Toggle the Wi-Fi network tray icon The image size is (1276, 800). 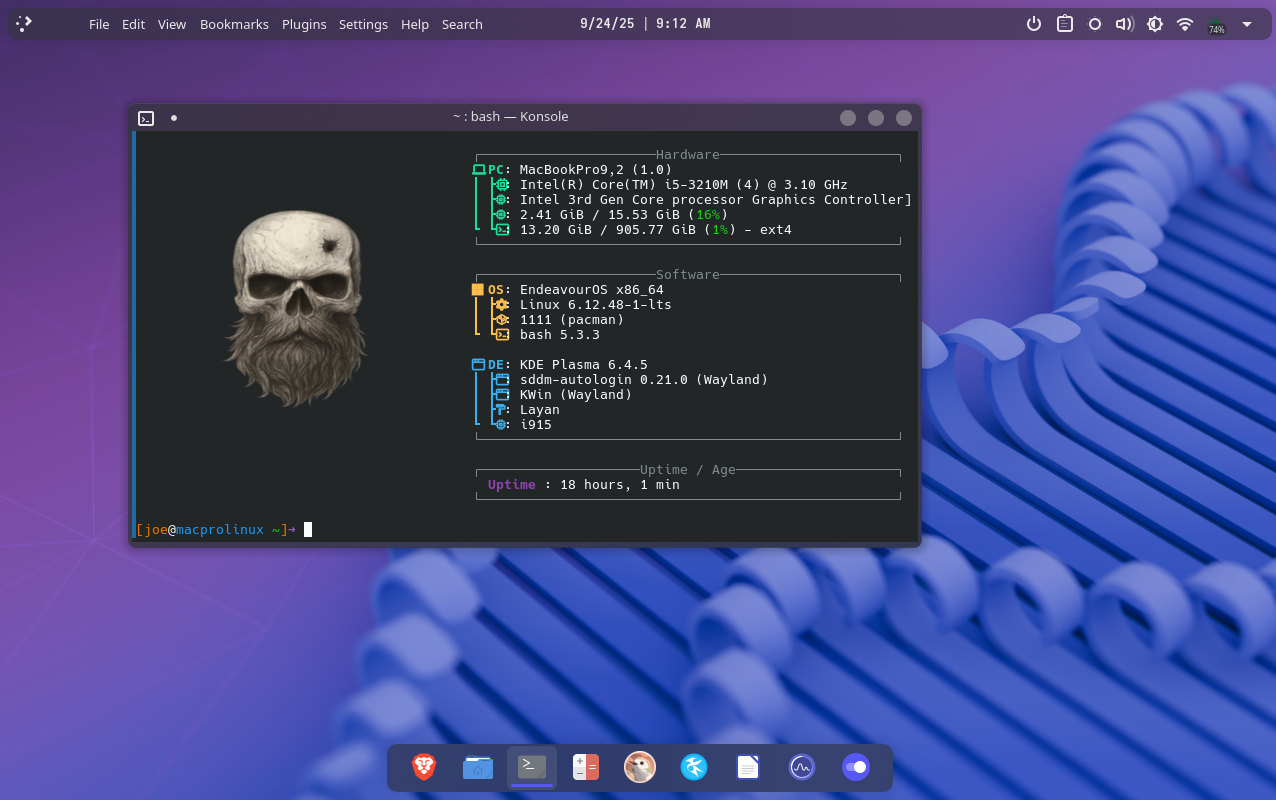click(x=1185, y=24)
